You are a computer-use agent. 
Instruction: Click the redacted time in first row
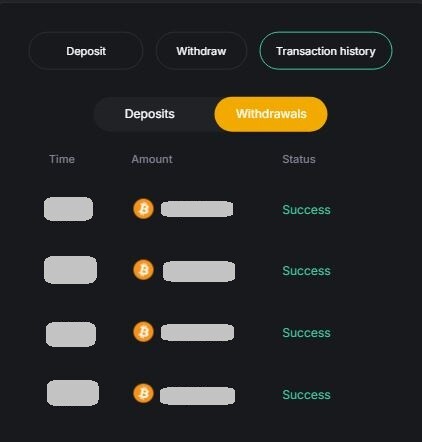point(68,209)
